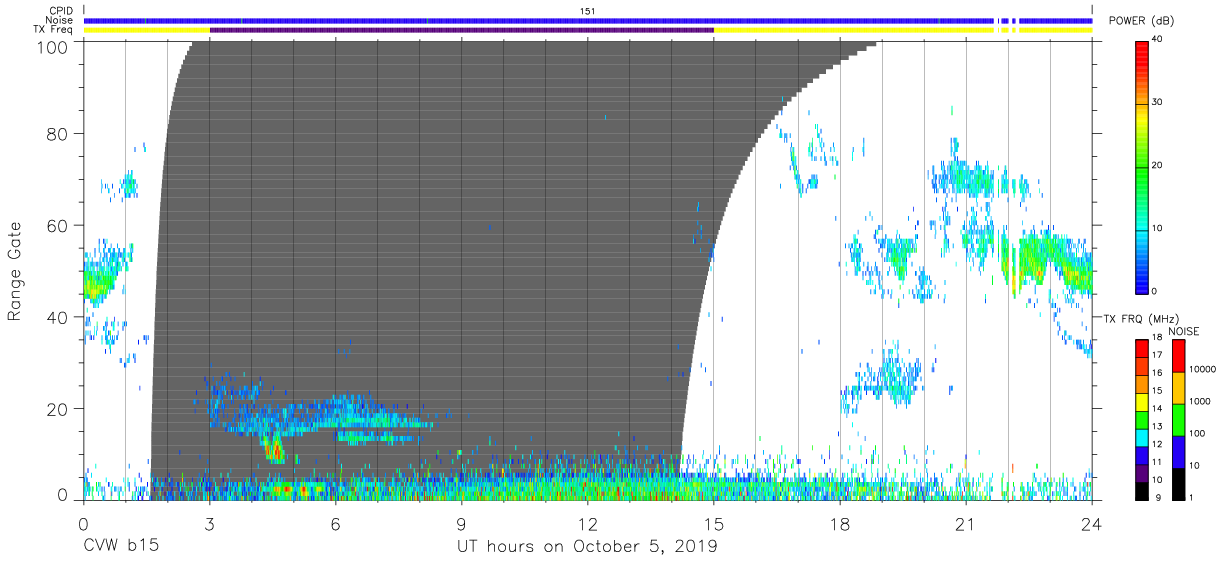The height and width of the screenshot is (567, 1228).
Task: Click the yellow TX Freq strip segment before hour 3
Action: pos(147,30)
